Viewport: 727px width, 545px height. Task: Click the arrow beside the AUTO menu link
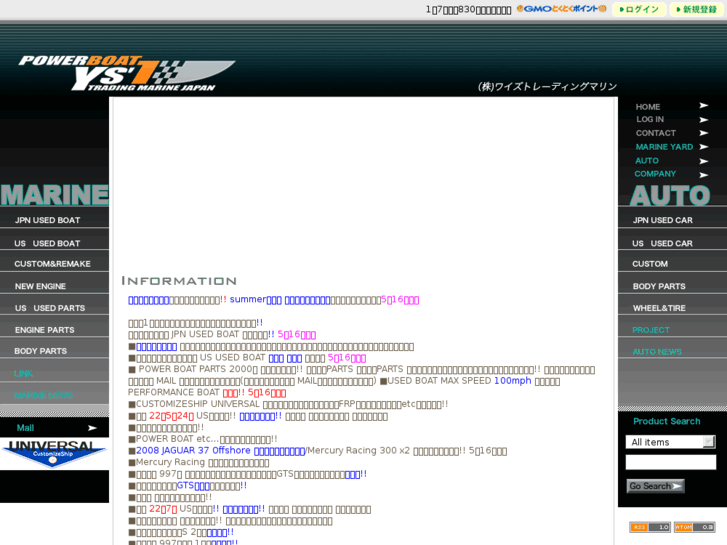703,161
